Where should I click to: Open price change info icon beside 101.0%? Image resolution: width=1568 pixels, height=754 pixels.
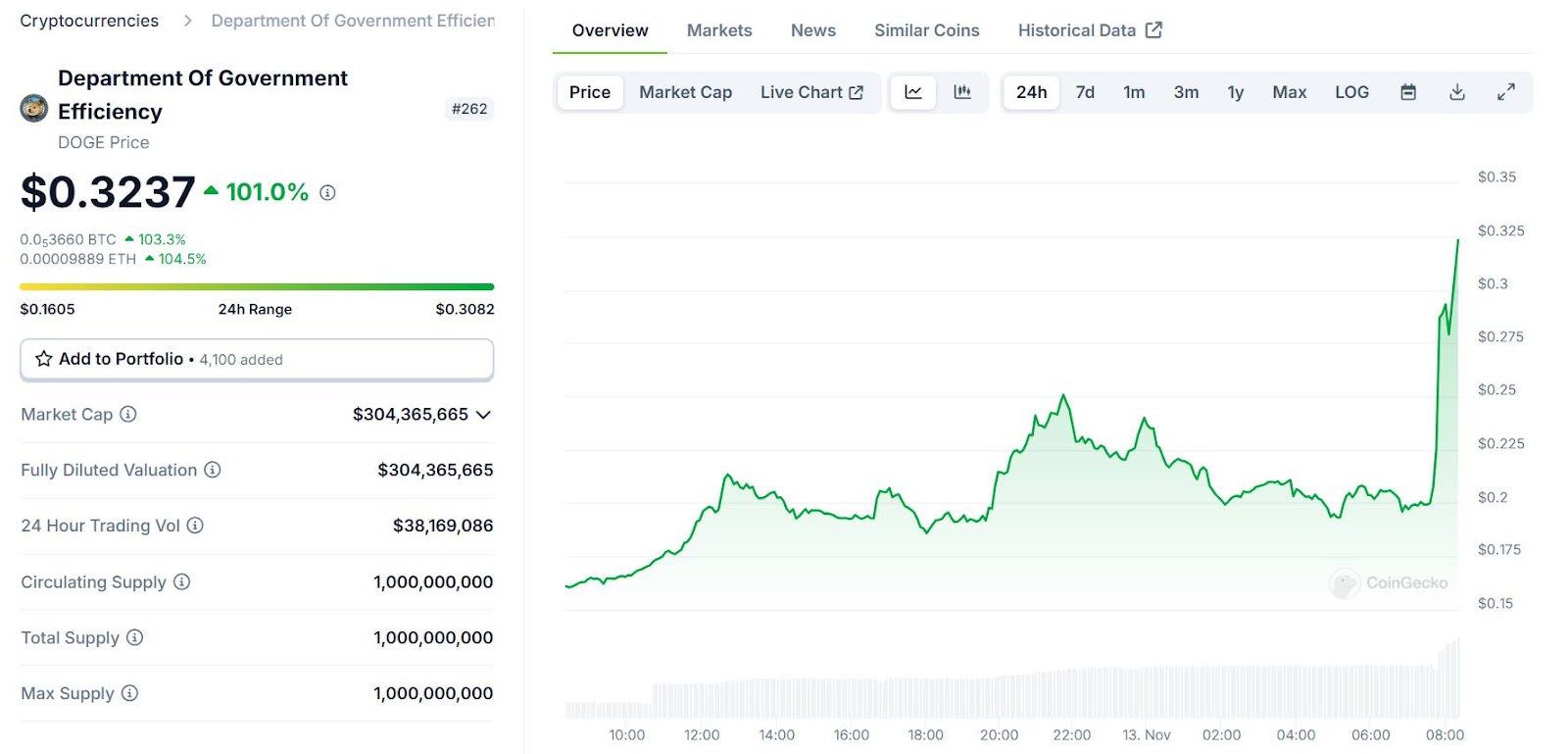tap(328, 193)
